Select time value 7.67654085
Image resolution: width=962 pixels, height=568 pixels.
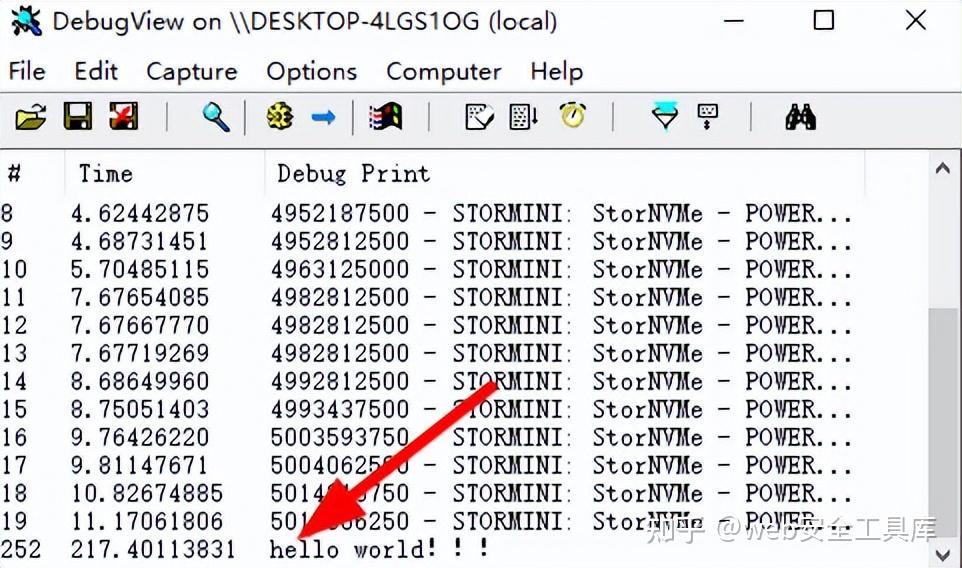[x=140, y=297]
